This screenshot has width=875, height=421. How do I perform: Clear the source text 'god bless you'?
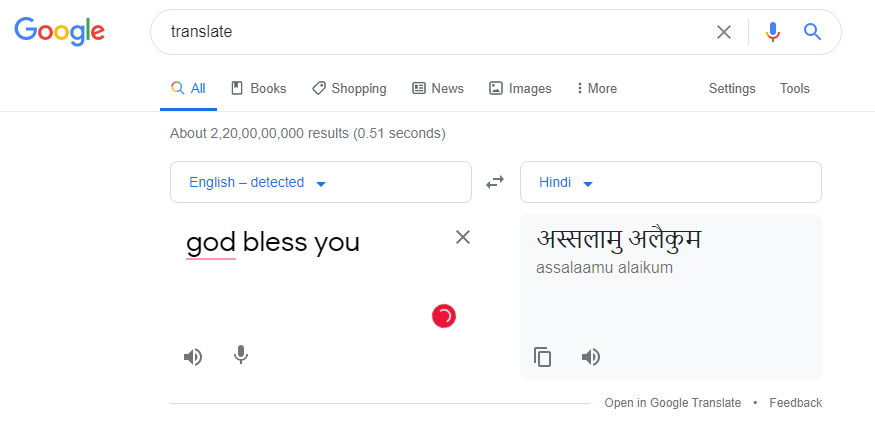pos(463,237)
